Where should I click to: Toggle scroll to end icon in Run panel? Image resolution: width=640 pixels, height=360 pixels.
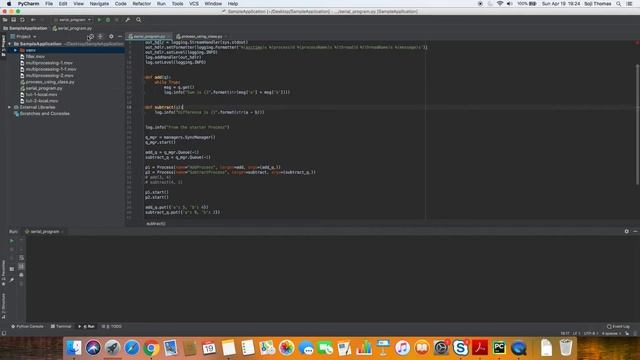(21, 266)
